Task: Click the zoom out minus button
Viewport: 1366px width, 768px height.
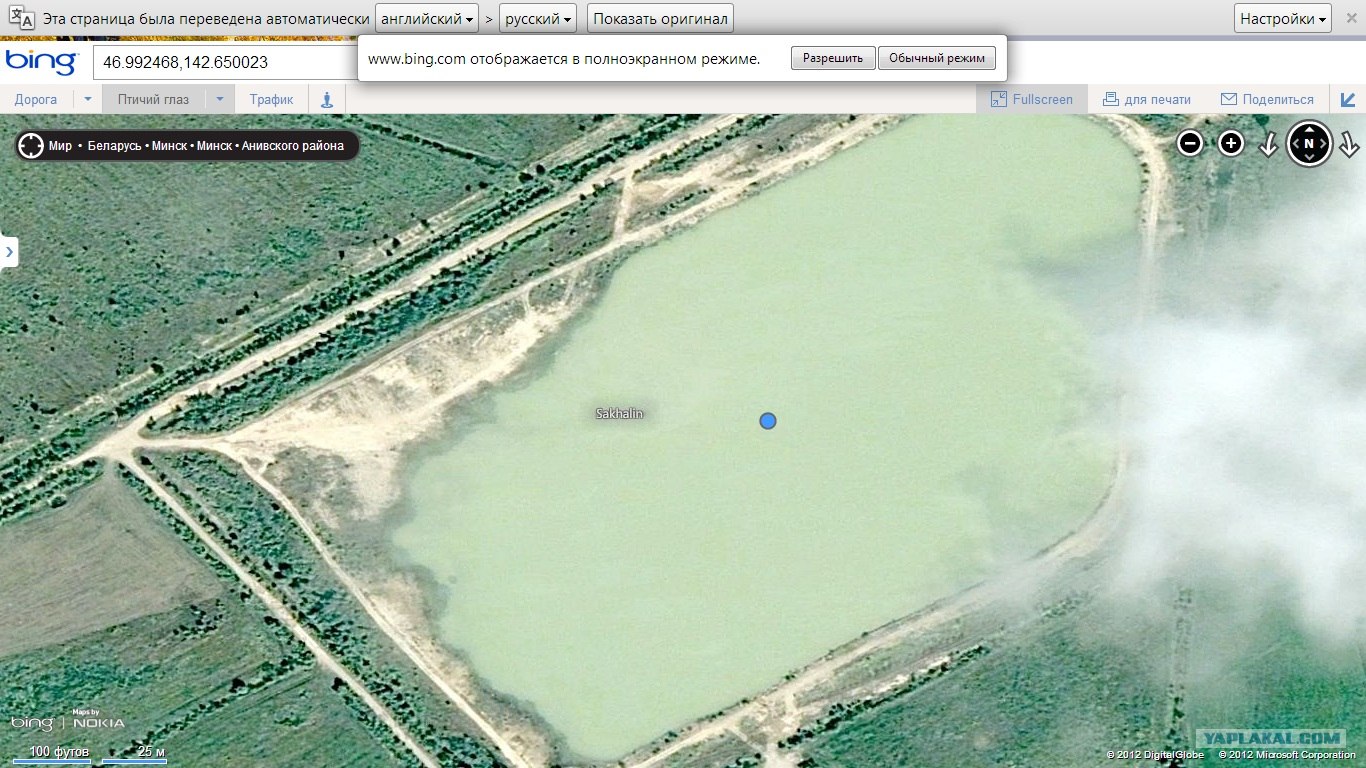Action: point(1190,144)
